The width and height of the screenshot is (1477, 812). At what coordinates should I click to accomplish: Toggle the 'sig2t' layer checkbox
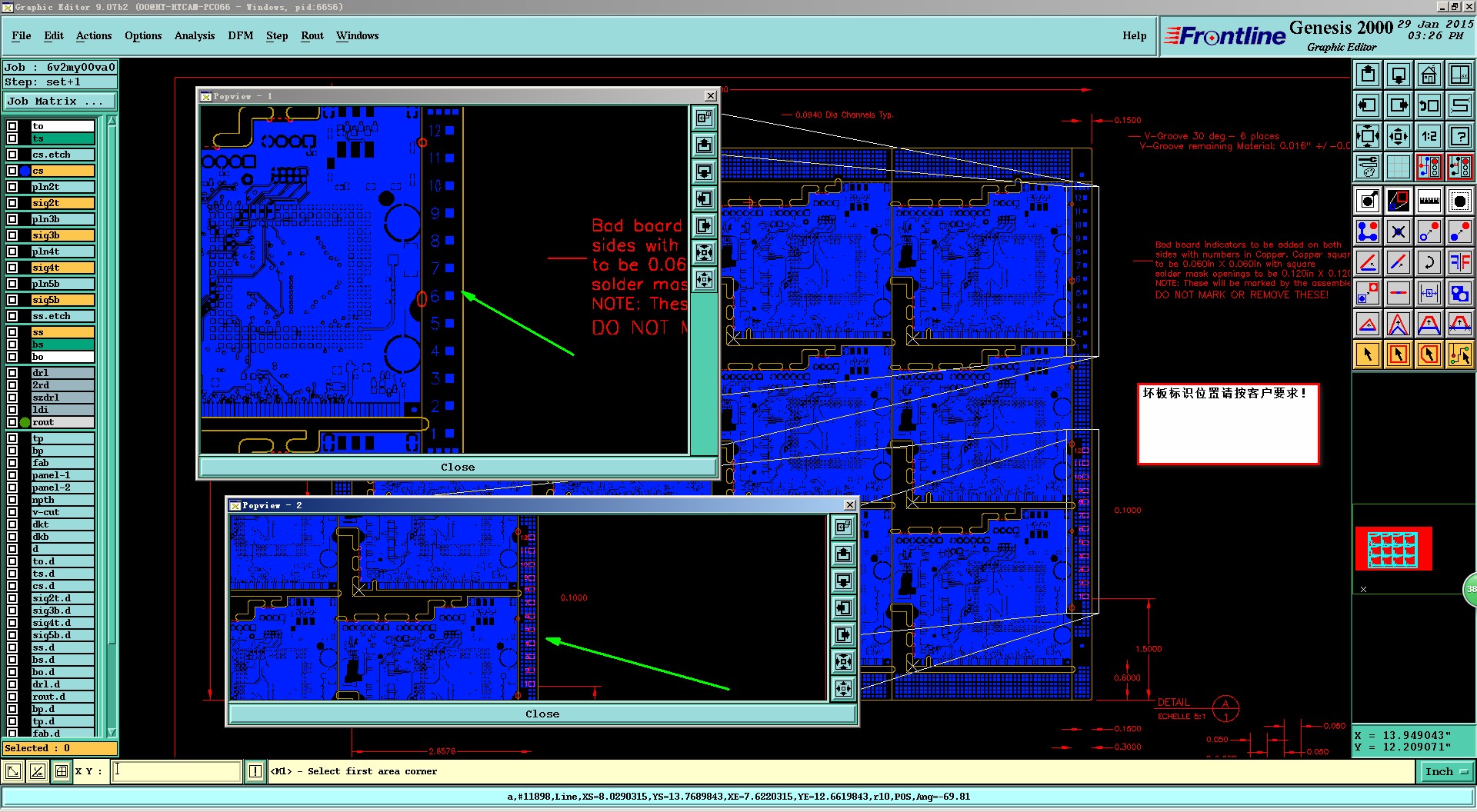coord(12,203)
